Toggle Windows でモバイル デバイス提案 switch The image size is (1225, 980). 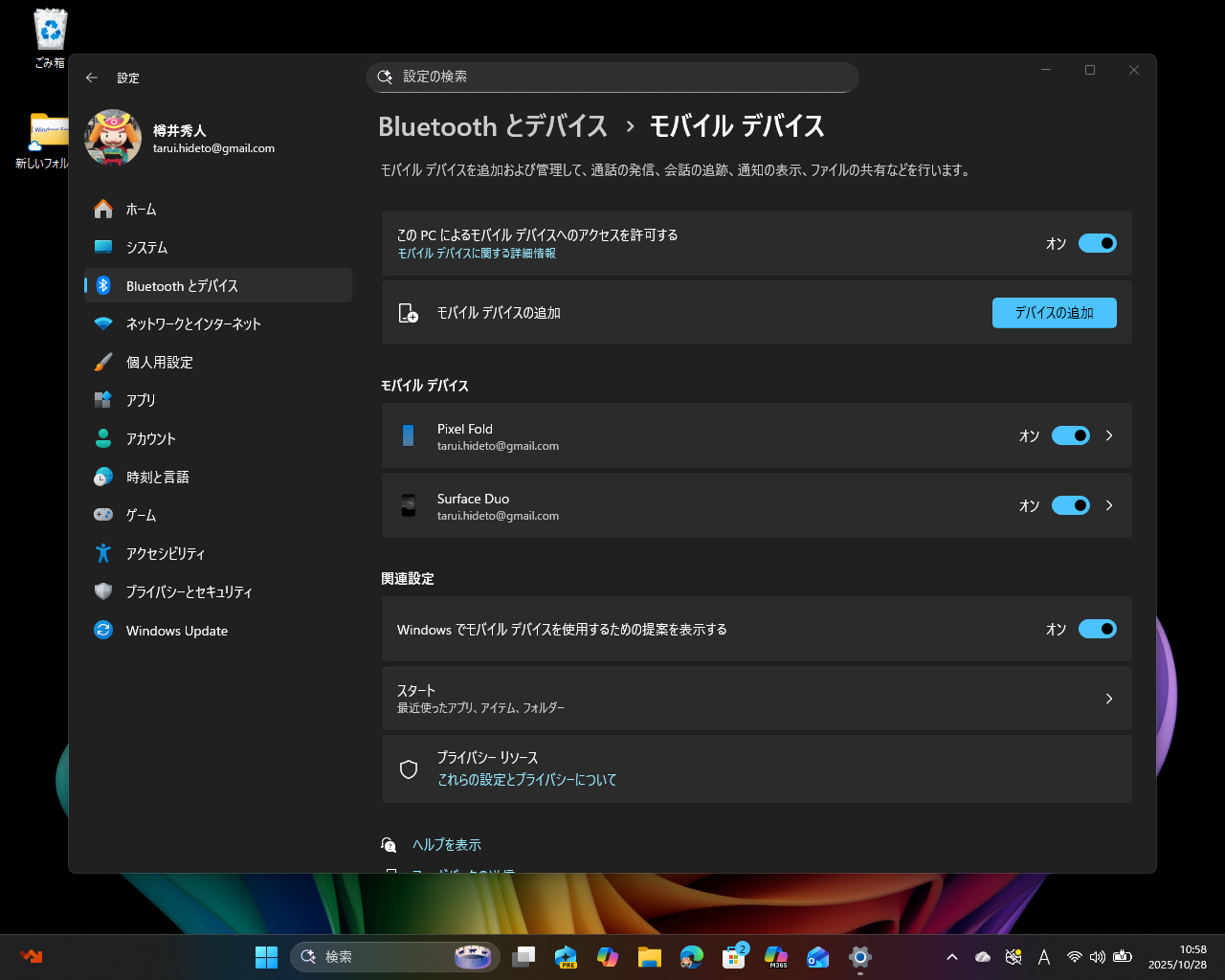[x=1098, y=629]
